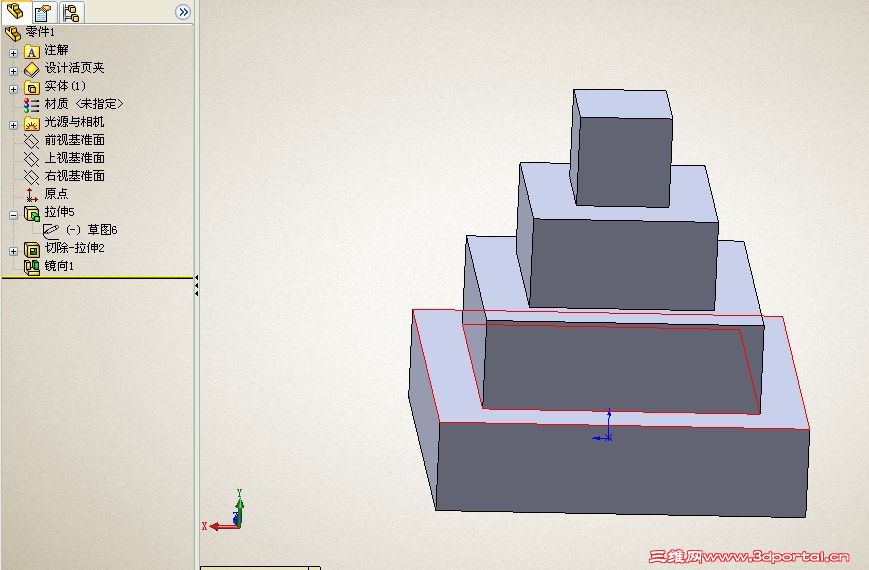Select the 拉伸5 feature label
This screenshot has width=869, height=570.
[x=59, y=212]
